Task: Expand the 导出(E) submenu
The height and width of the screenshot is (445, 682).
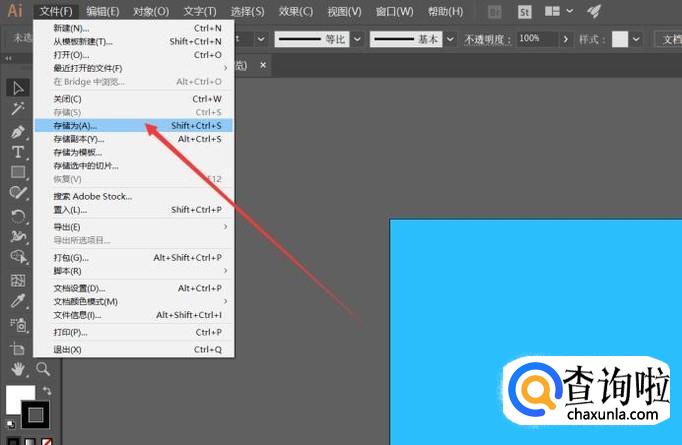Action: tap(134, 227)
